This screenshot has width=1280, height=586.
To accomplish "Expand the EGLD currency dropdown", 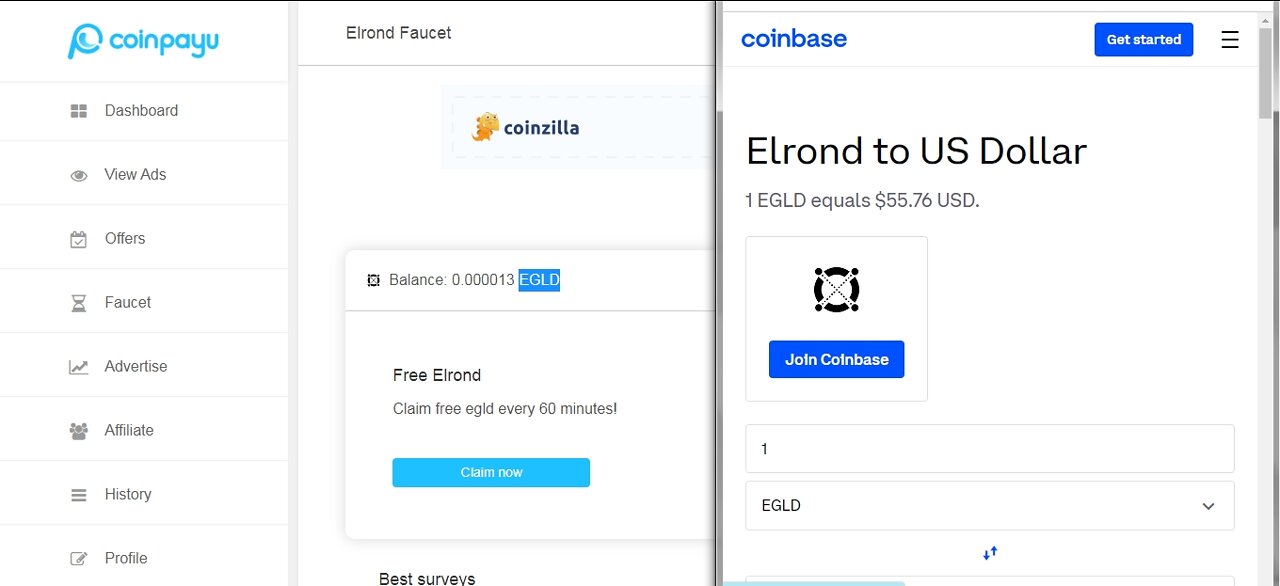I will coord(1208,506).
